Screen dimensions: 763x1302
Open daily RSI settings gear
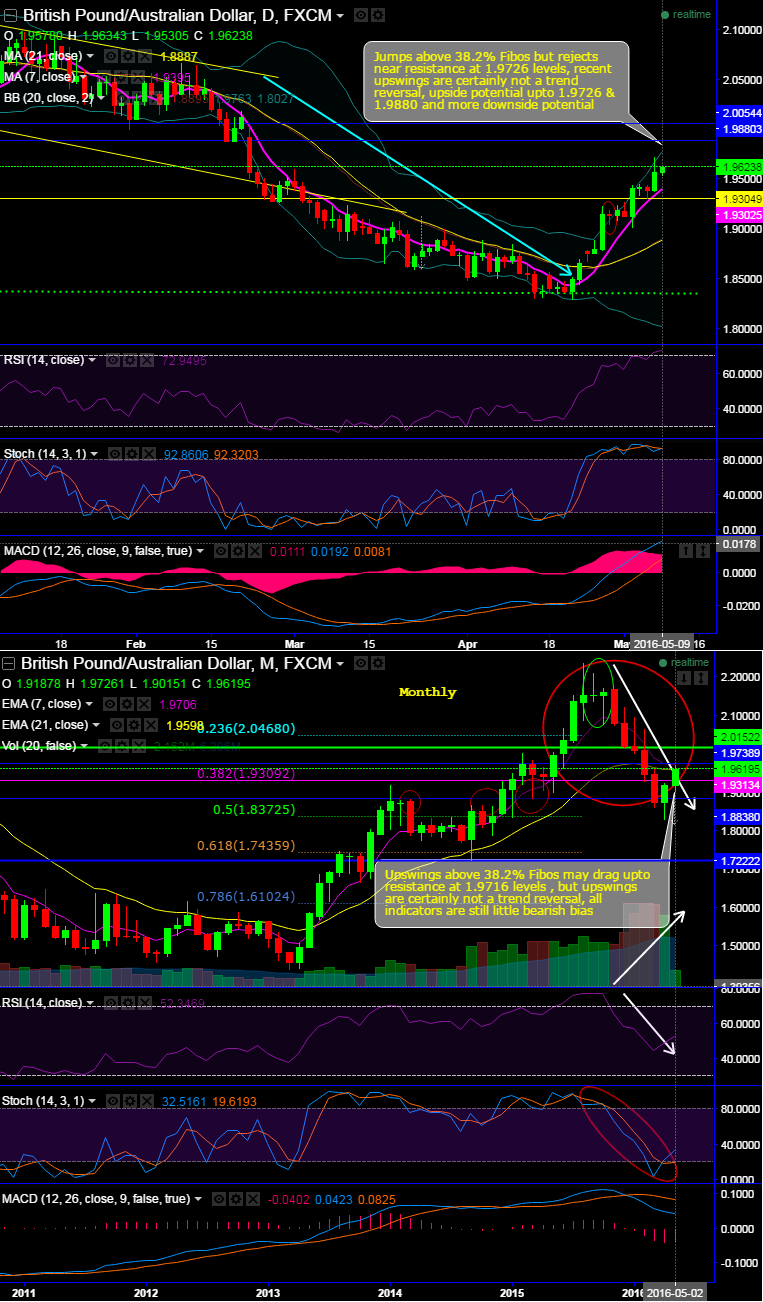pos(130,360)
